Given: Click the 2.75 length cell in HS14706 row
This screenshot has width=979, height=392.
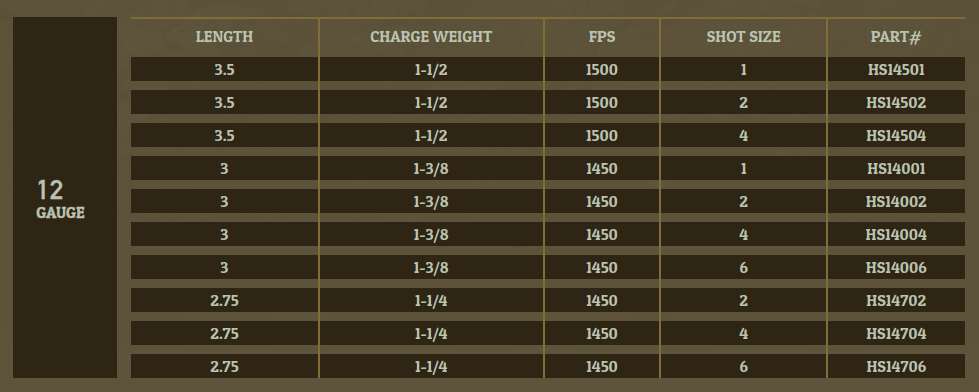Looking at the screenshot, I should pos(224,368).
